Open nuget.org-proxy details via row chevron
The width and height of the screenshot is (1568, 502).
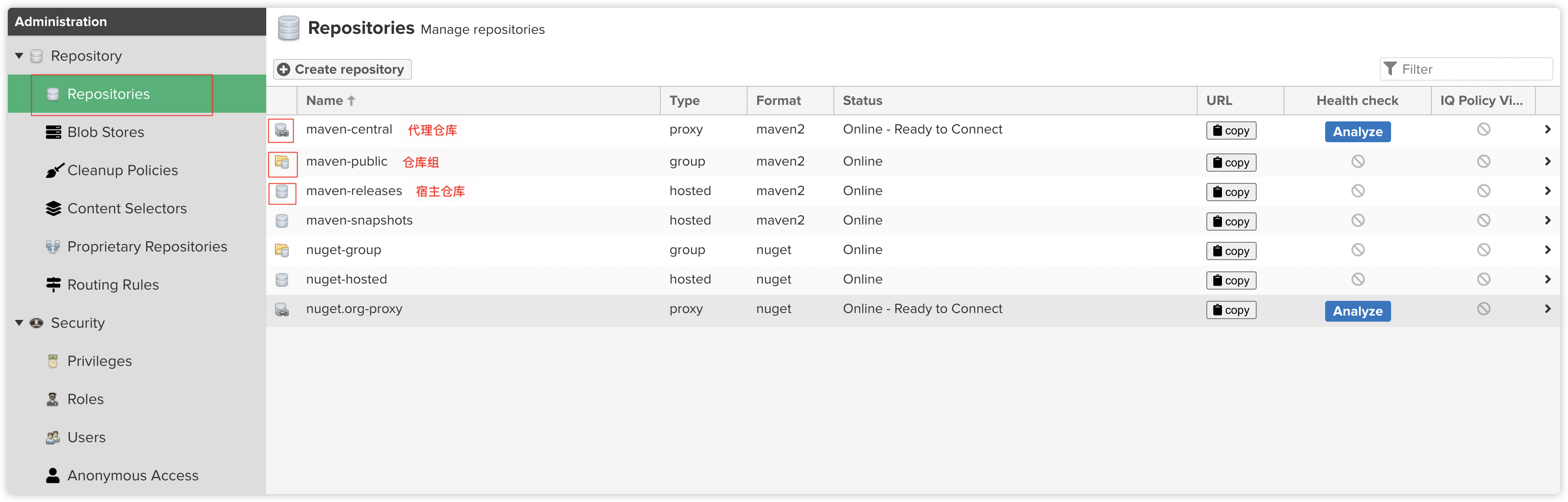pyautogui.click(x=1548, y=309)
